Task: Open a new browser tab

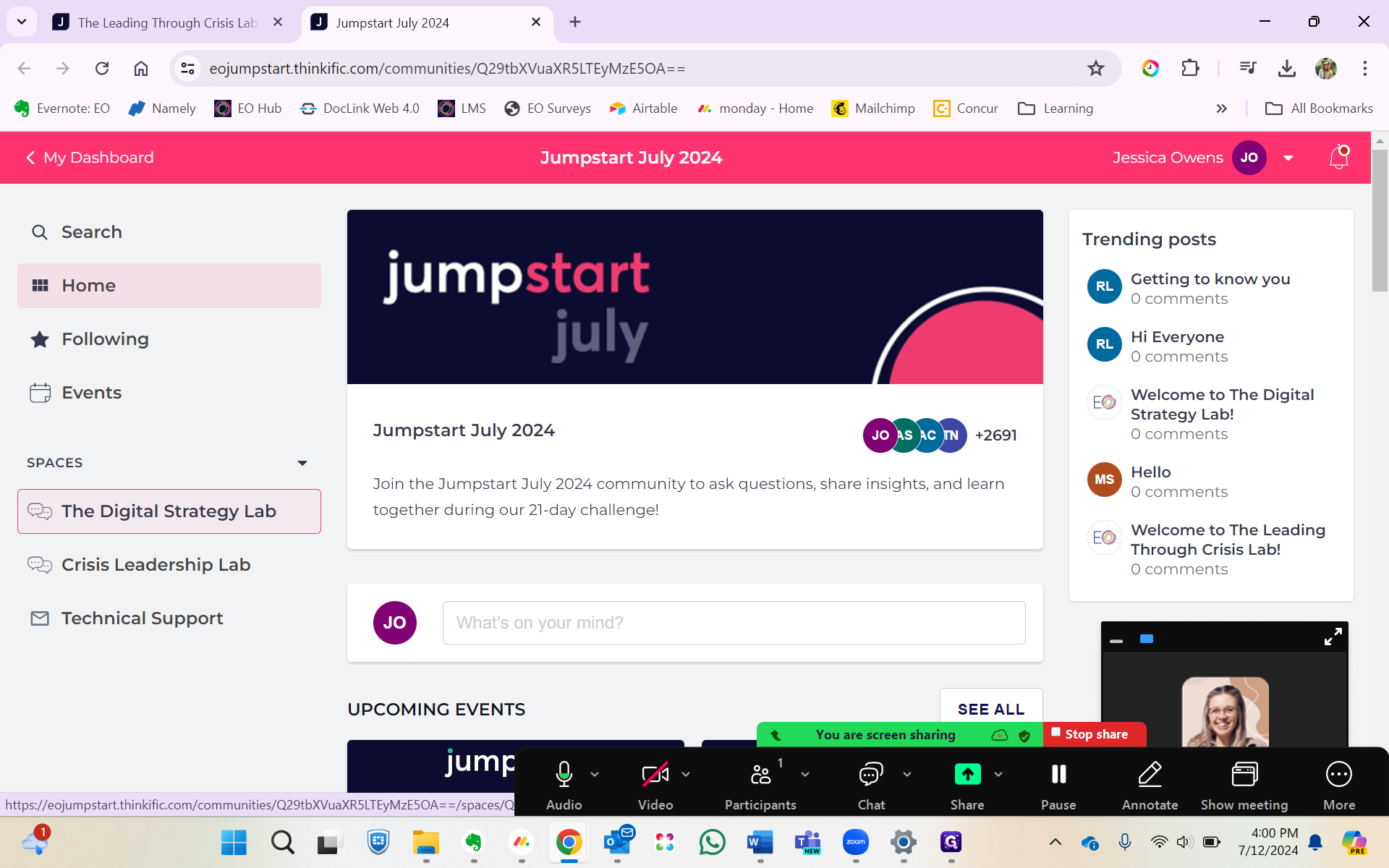Action: 575,22
